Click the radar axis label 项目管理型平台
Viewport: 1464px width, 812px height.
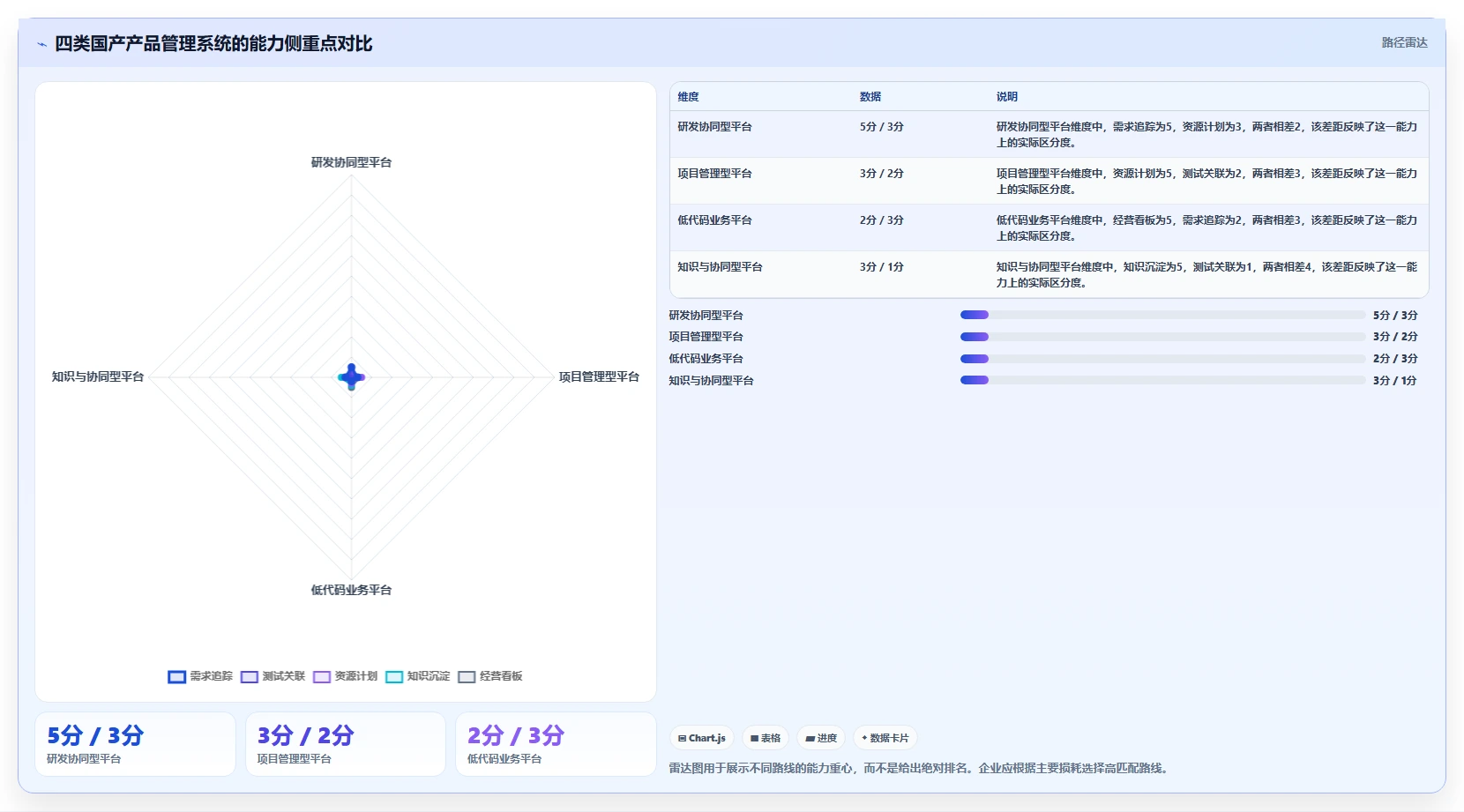599,376
